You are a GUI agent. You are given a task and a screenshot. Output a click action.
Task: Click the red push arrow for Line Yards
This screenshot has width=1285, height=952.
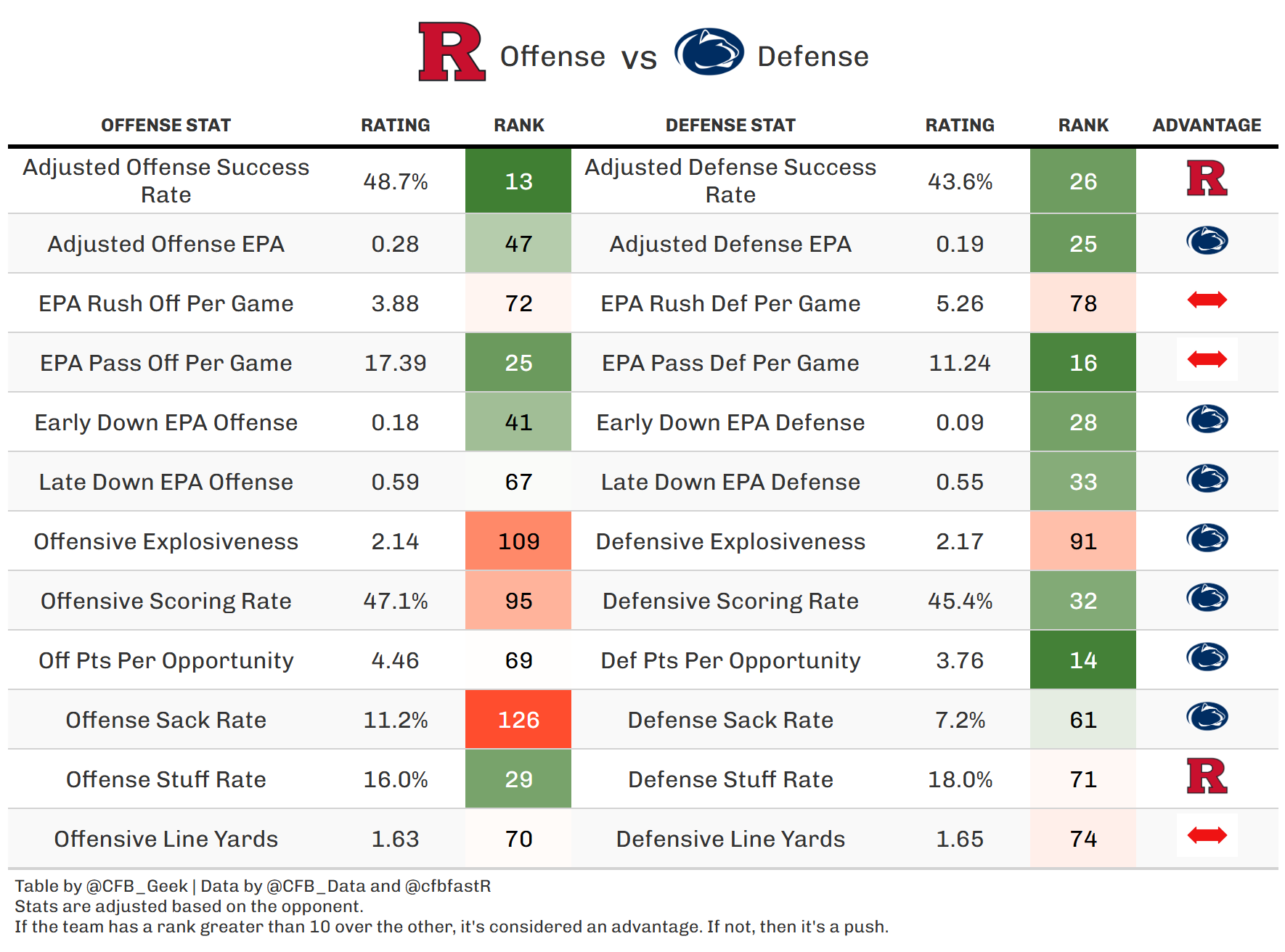coord(1207,836)
